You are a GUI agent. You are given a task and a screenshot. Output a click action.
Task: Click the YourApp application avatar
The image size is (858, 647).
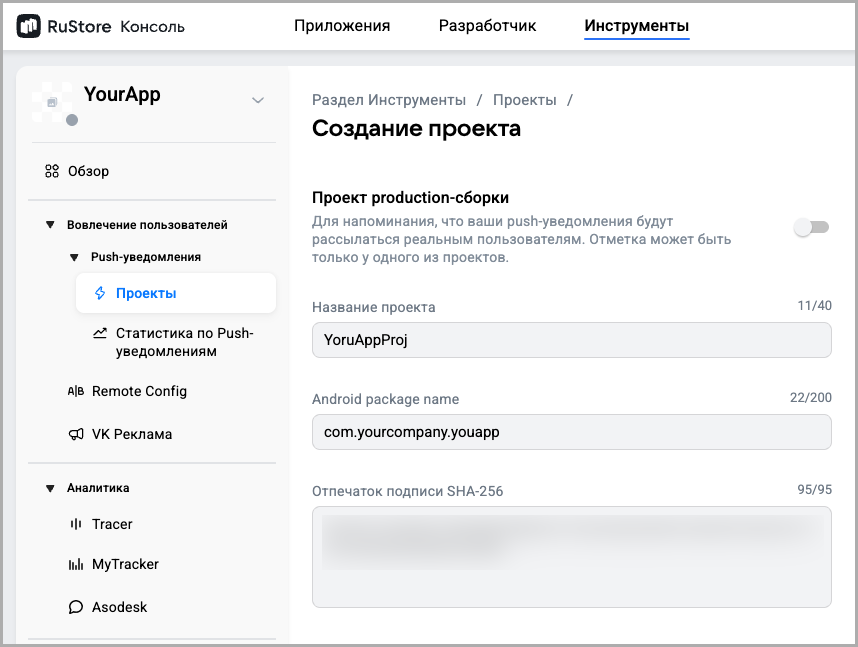tap(53, 102)
